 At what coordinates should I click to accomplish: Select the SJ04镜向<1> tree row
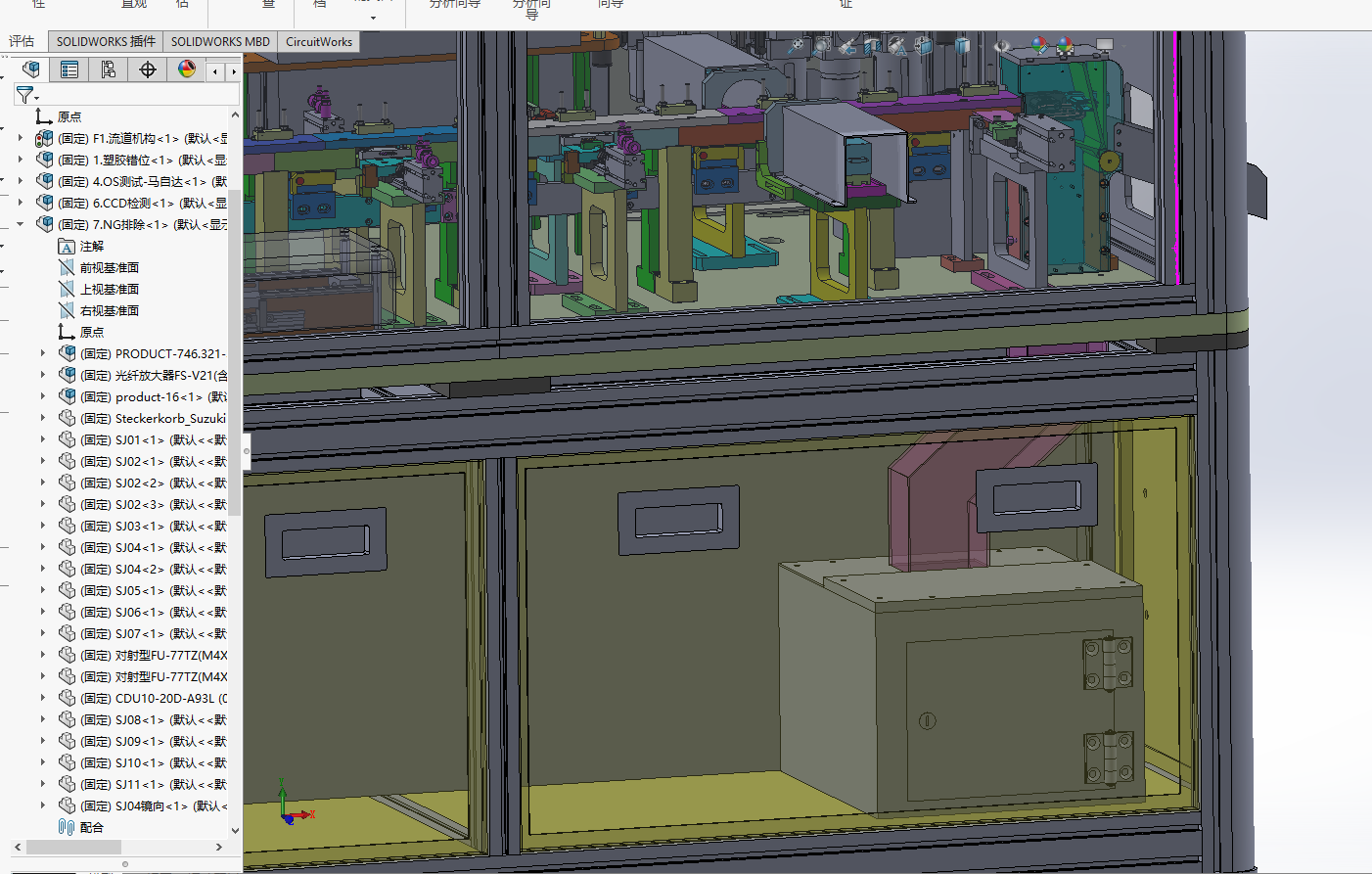click(x=143, y=805)
